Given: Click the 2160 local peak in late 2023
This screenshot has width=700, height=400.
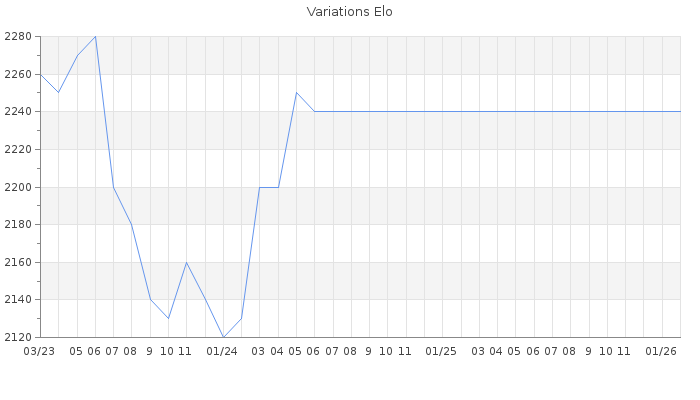Looking at the screenshot, I should coord(186,262).
